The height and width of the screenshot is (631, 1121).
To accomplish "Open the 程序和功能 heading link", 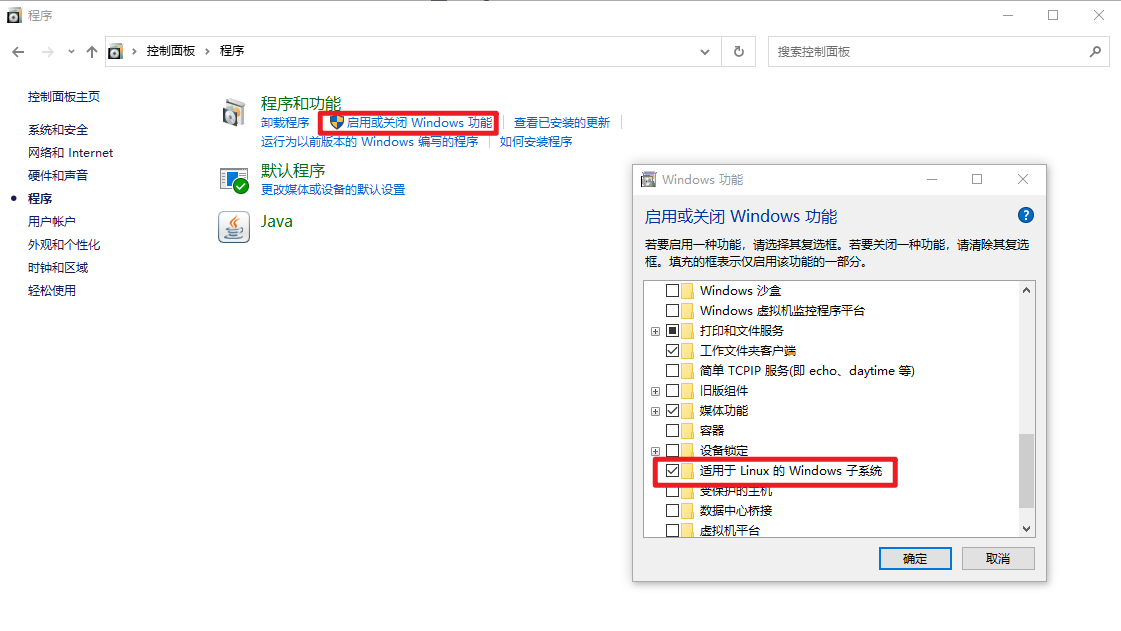I will click(301, 104).
